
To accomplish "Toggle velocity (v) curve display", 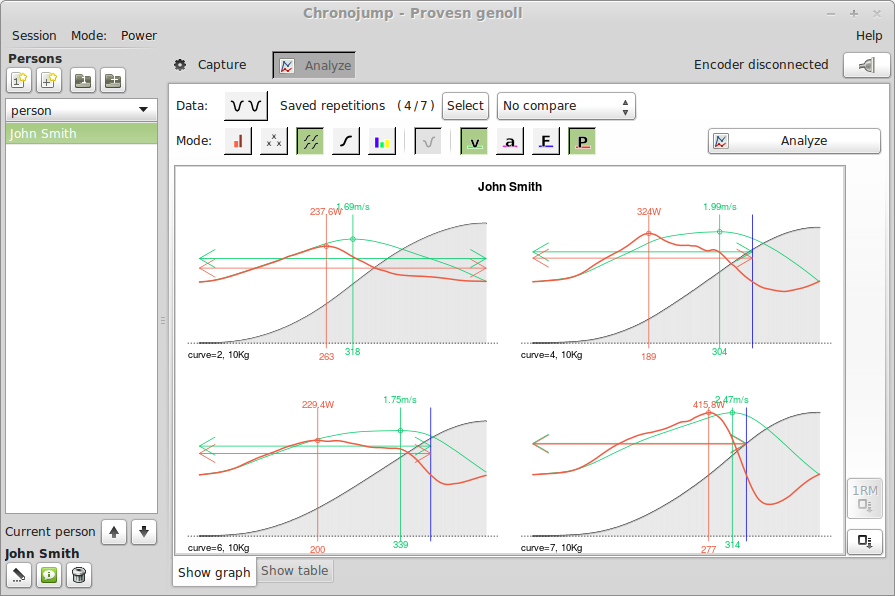I will click(x=474, y=141).
